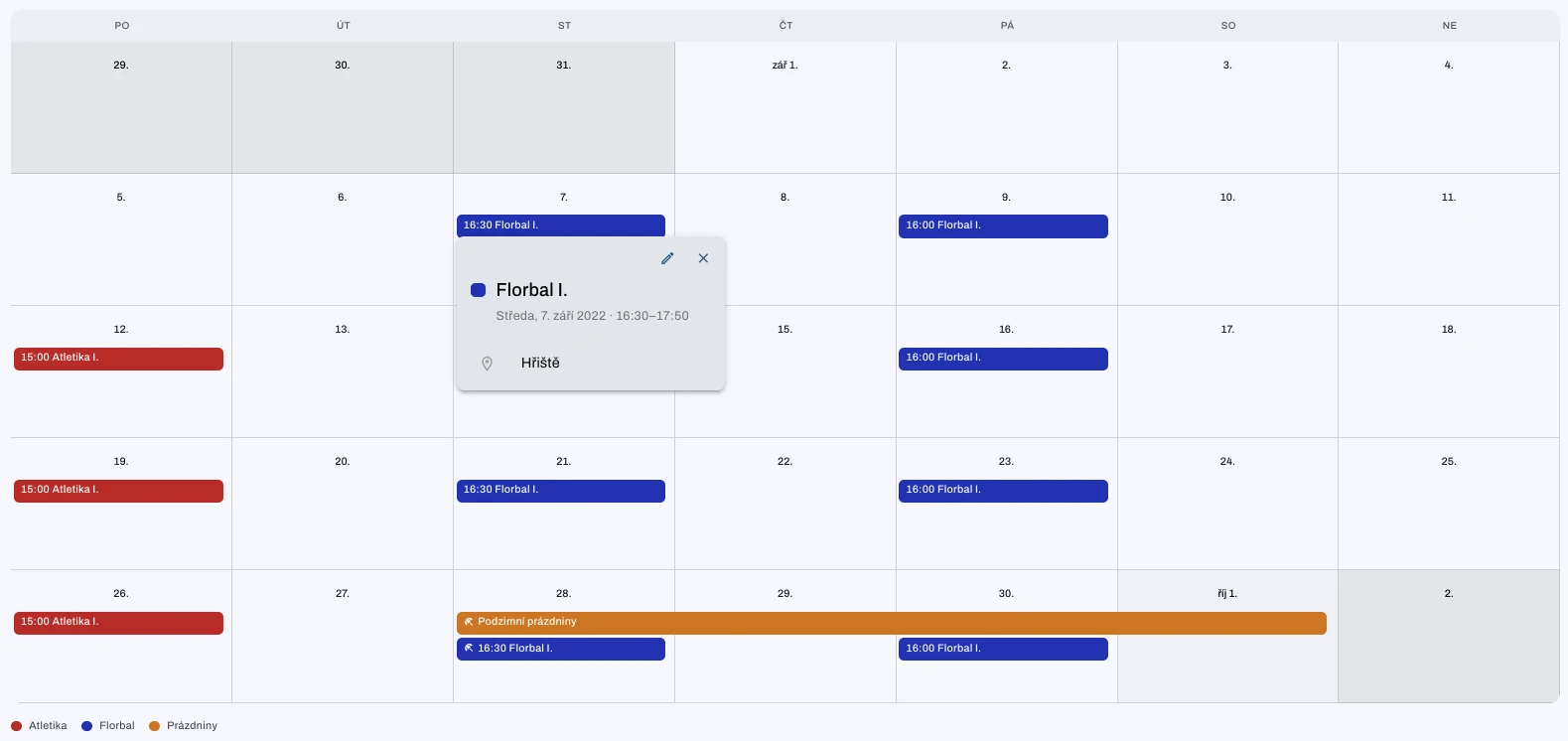The height and width of the screenshot is (741, 1568).
Task: Click the Atletika legend label
Action: pos(48,726)
